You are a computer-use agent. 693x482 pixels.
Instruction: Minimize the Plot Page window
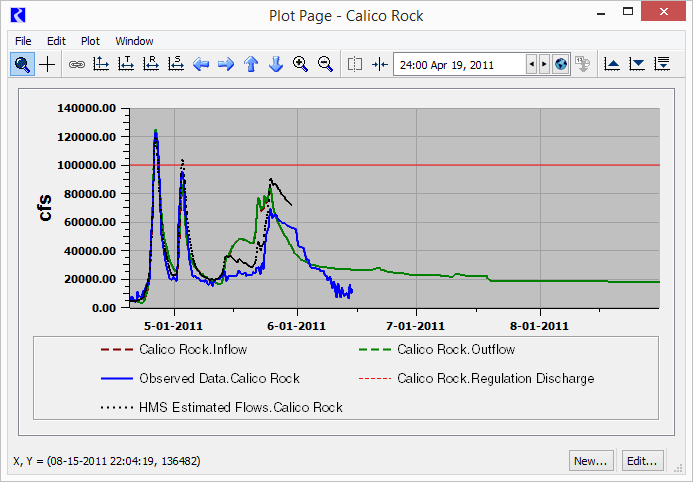(x=601, y=13)
